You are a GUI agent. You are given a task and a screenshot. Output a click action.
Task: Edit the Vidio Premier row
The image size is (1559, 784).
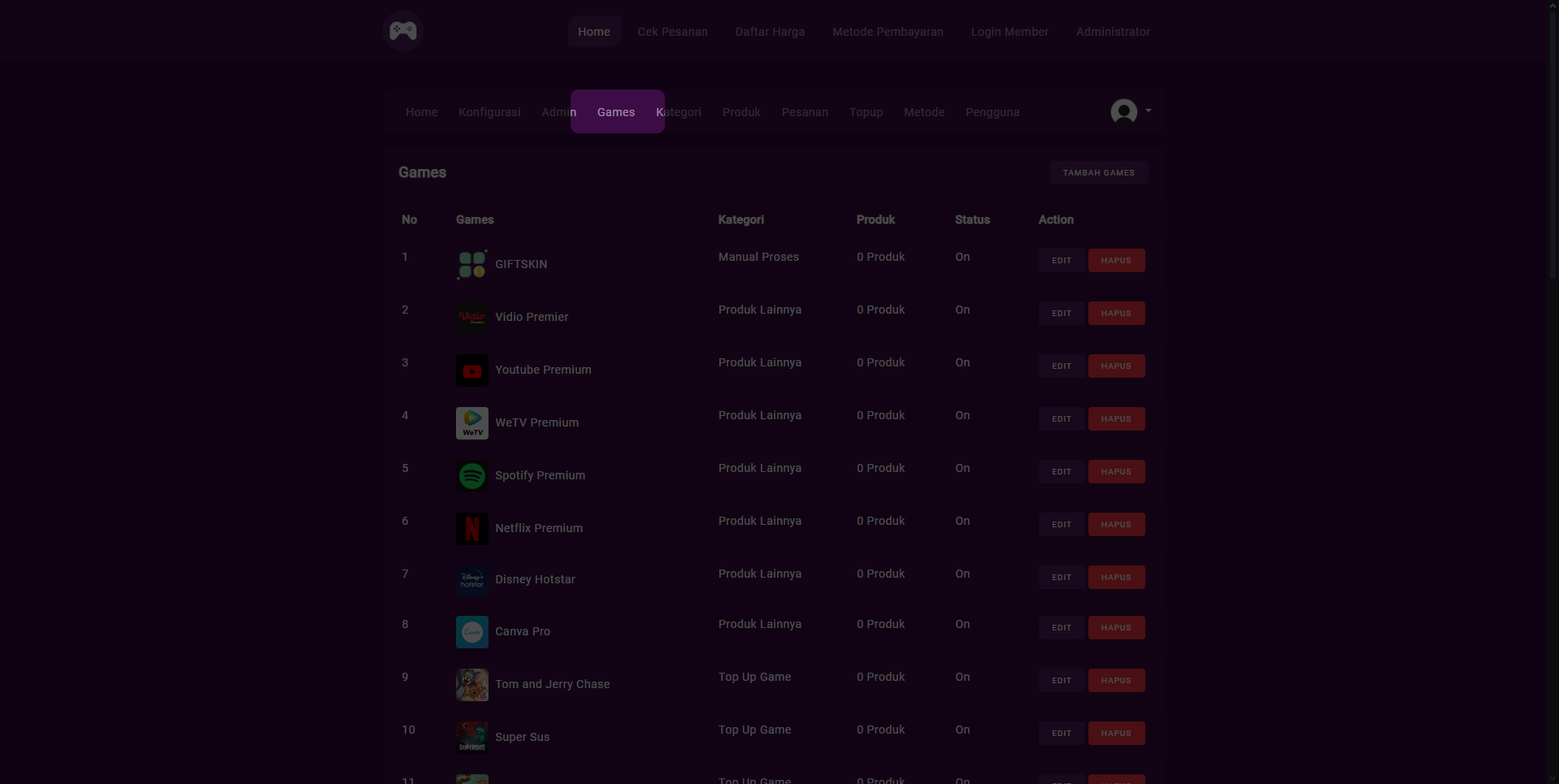(1062, 314)
